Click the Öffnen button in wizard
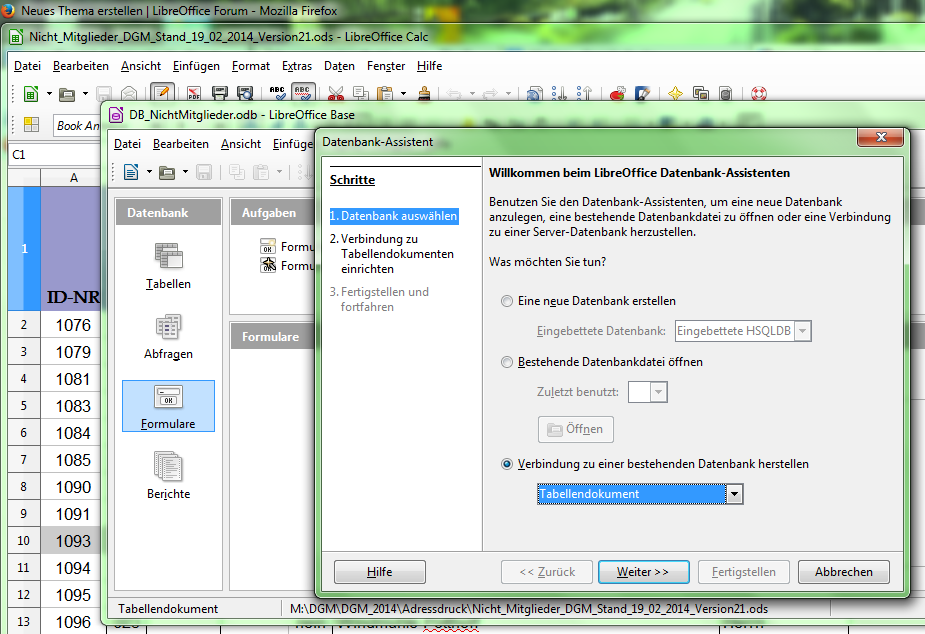This screenshot has width=925, height=634. [x=576, y=429]
